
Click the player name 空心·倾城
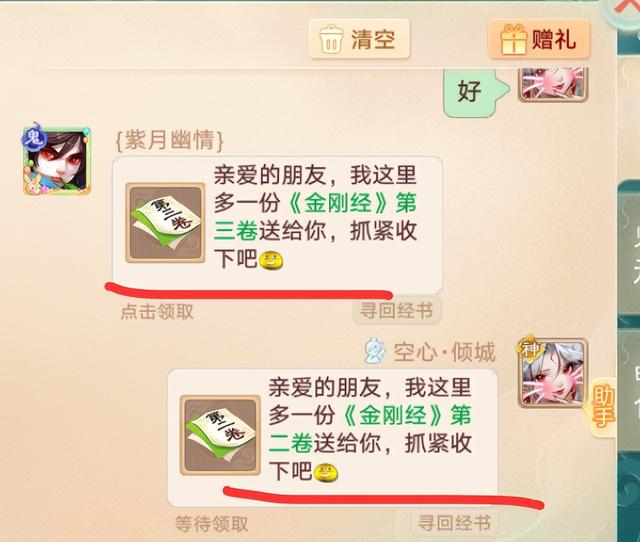[444, 352]
